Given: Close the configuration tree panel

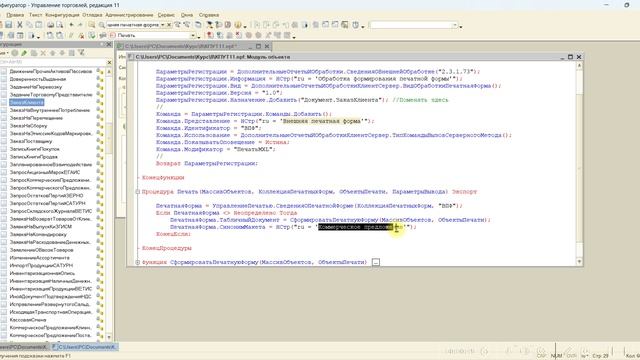Looking at the screenshot, I should [x=109, y=44].
